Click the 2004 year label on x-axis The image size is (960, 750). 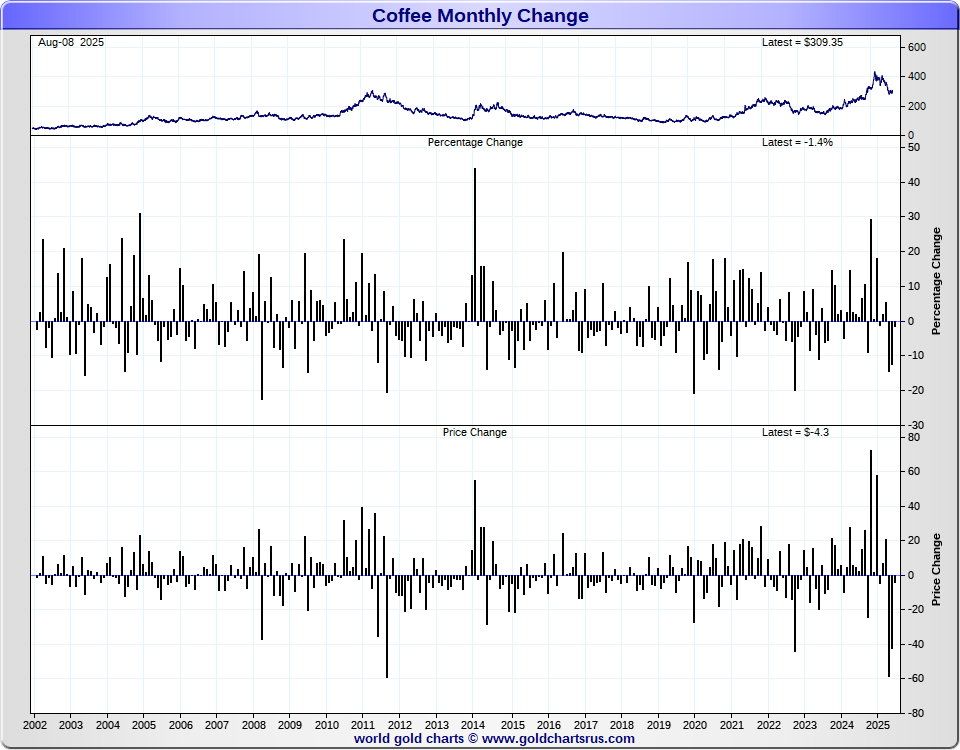108,725
